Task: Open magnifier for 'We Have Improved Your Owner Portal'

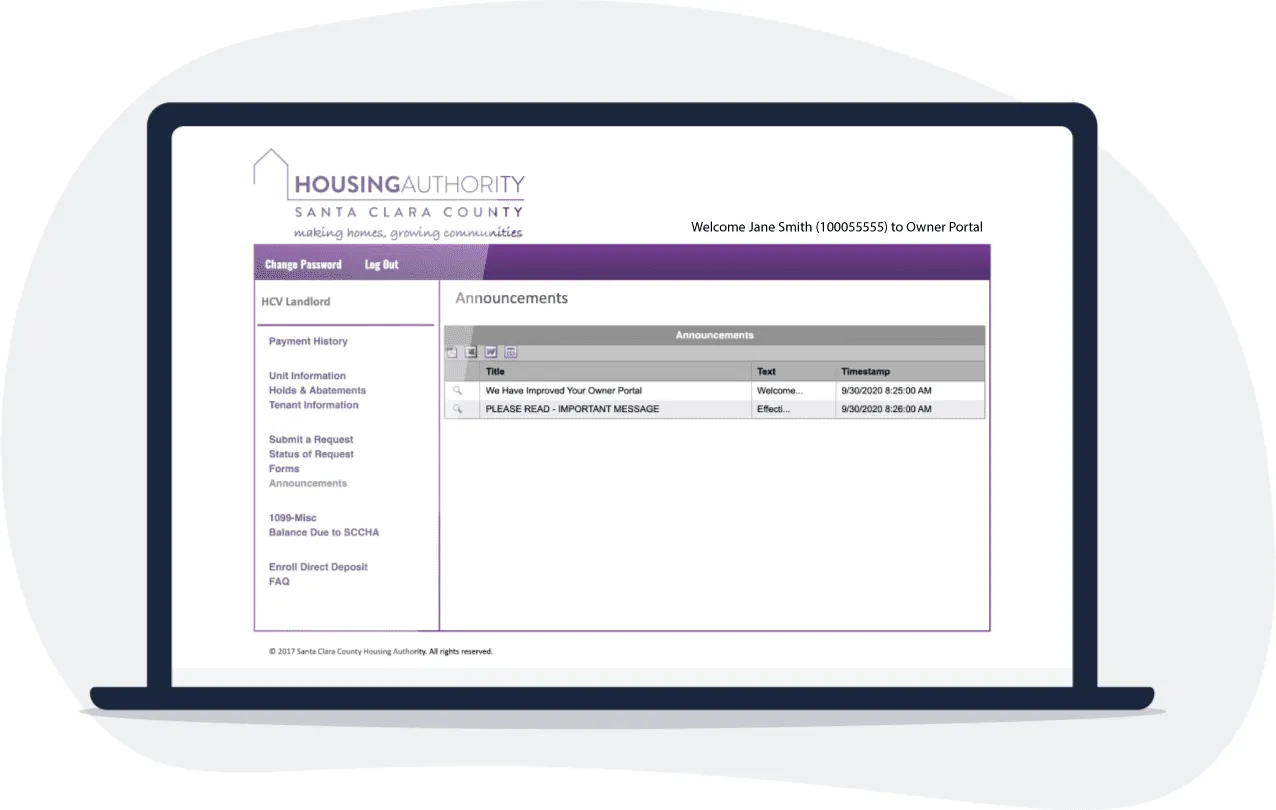Action: (458, 391)
